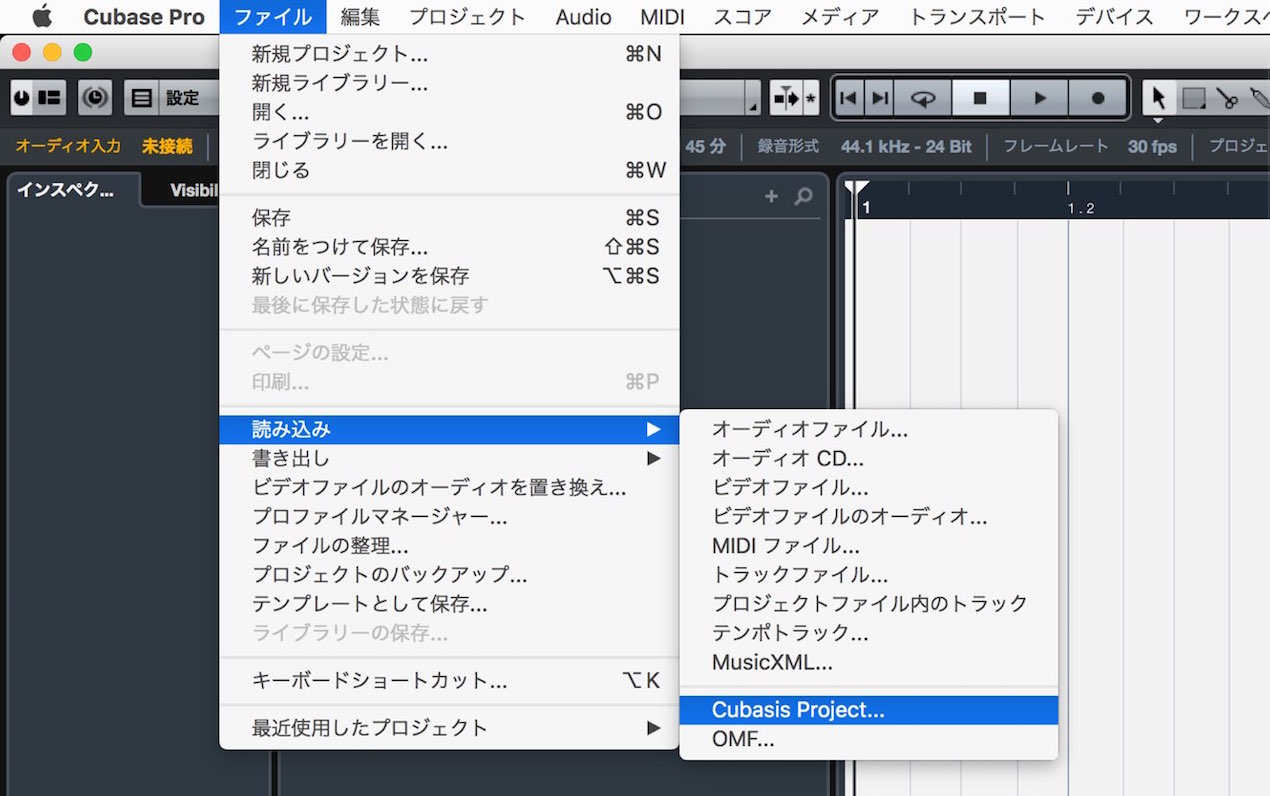Screen dimensions: 1270x796
Task: Open the スコア menu
Action: (743, 17)
